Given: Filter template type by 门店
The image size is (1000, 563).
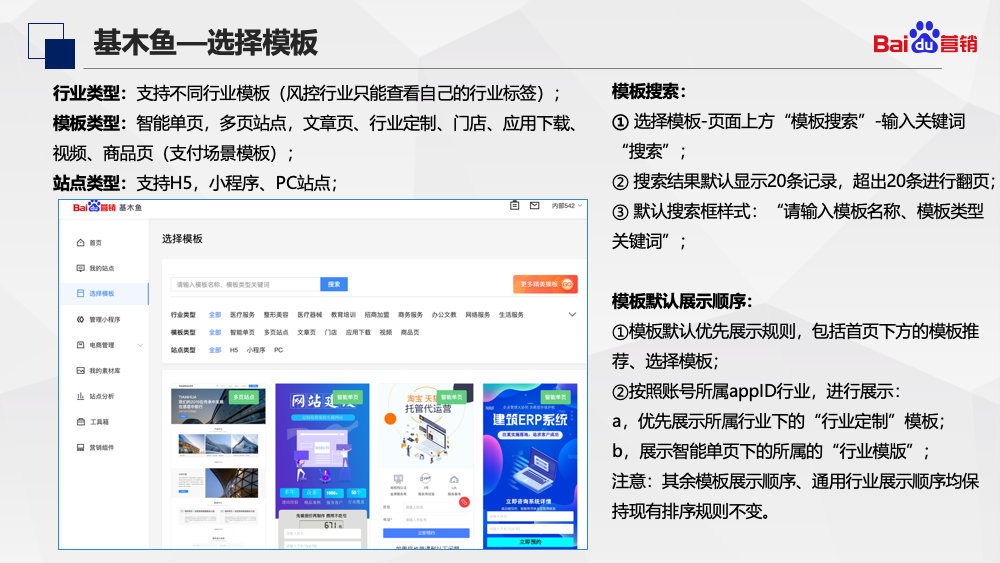Looking at the screenshot, I should pos(331,332).
